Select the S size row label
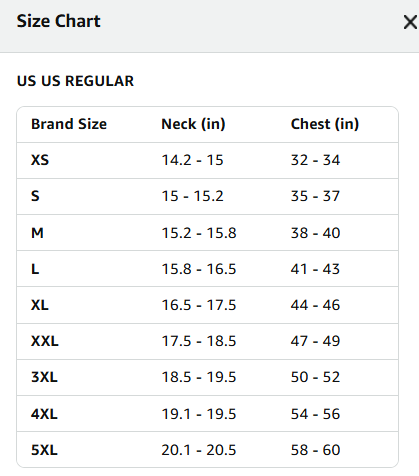The width and height of the screenshot is (419, 476). 35,196
